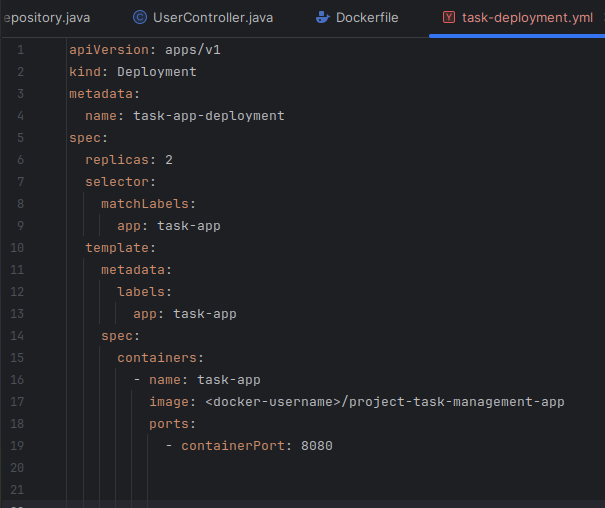Click the Deployment value on the kind line

click(x=157, y=72)
